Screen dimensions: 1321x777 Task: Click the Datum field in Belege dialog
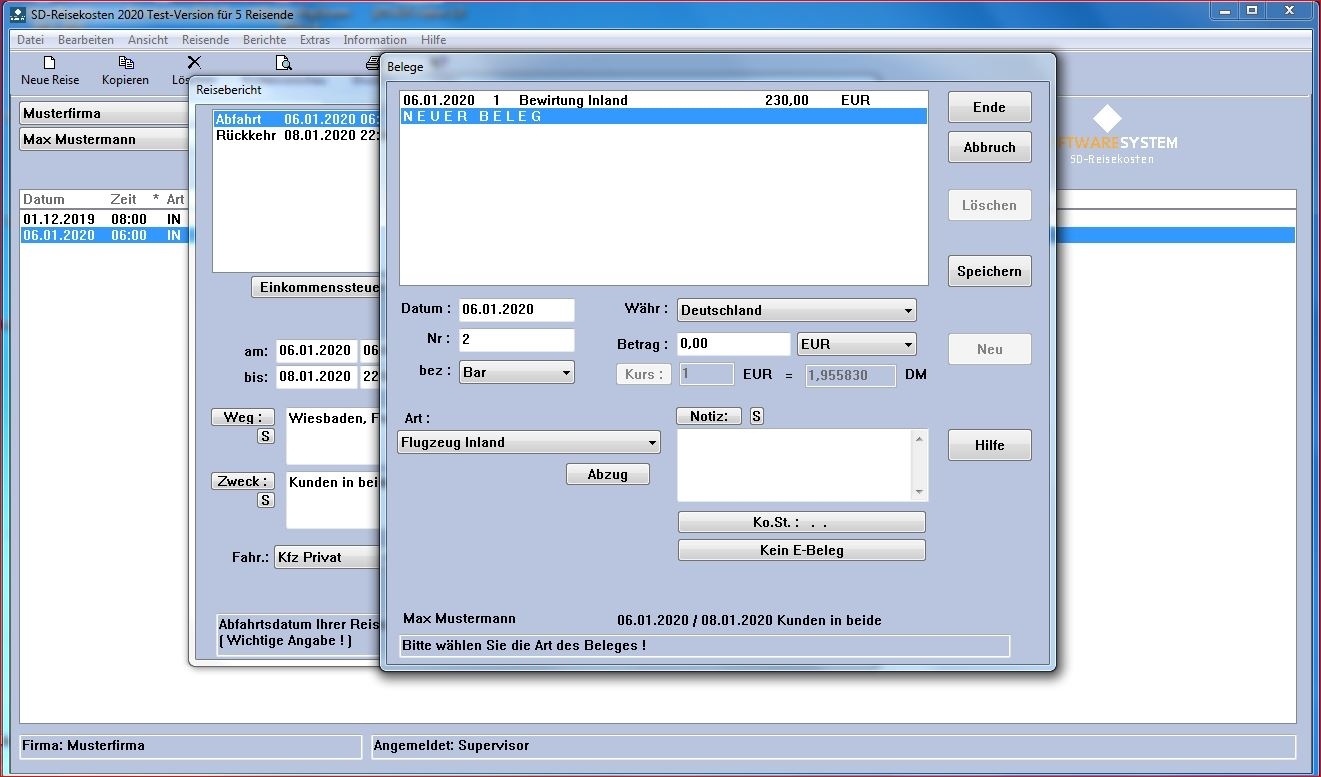[517, 310]
